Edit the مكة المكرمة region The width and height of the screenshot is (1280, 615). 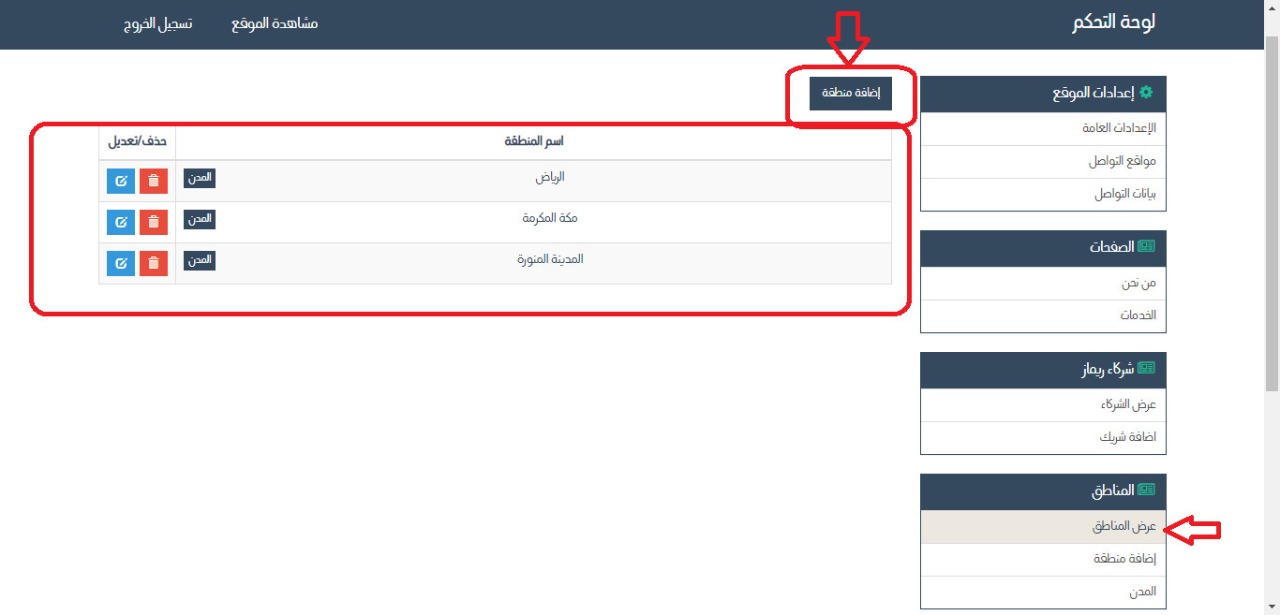[x=121, y=222]
